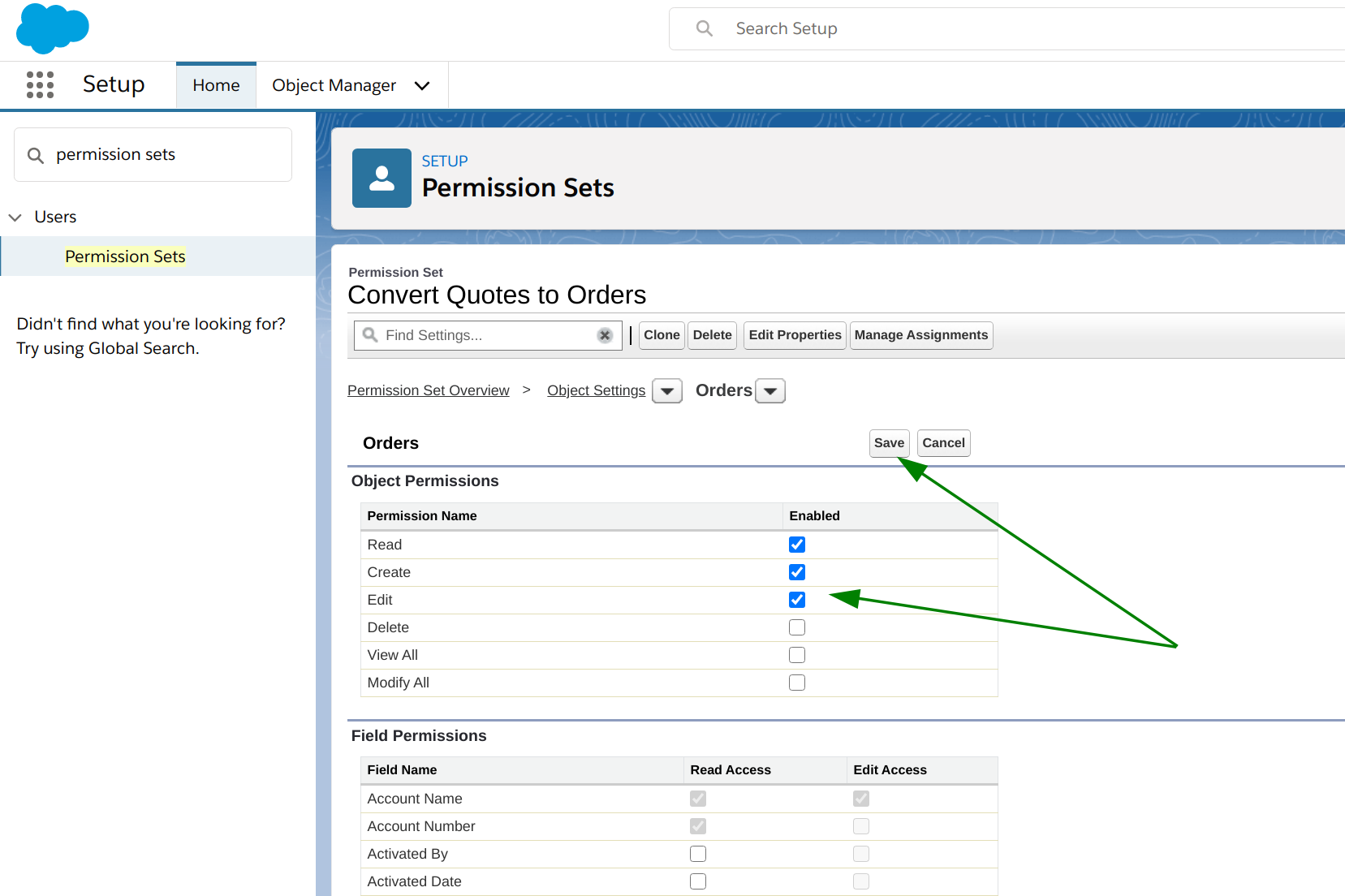Clear the Find Settings field

point(605,335)
